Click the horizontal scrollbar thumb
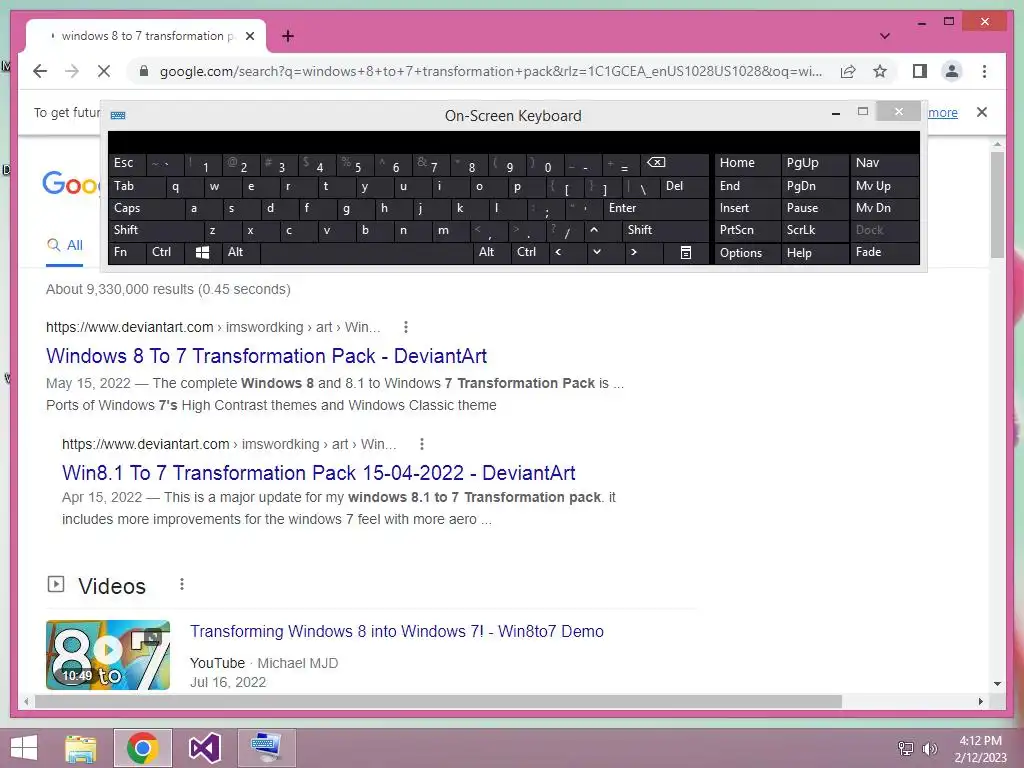1024x768 pixels. [x=438, y=701]
